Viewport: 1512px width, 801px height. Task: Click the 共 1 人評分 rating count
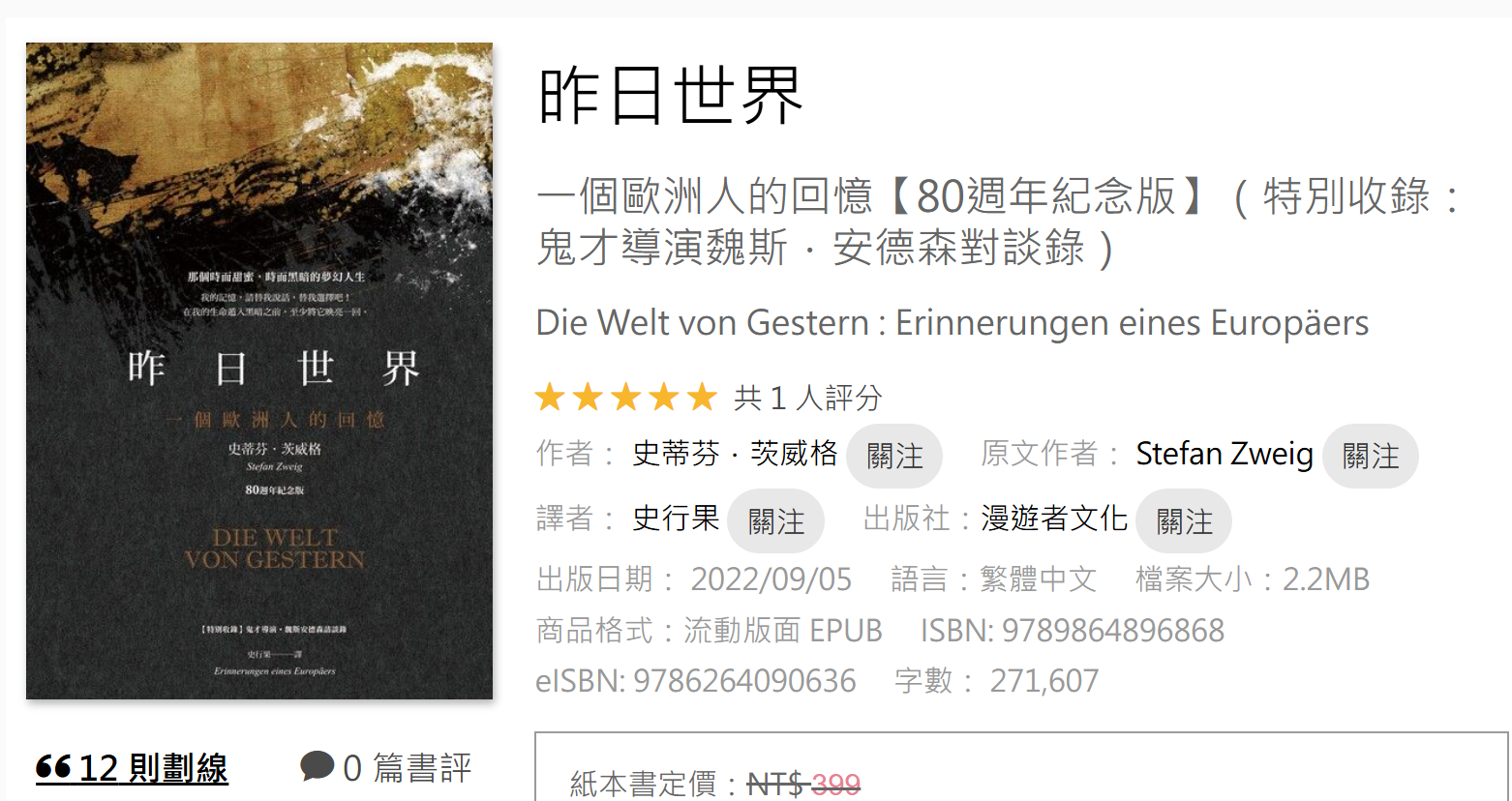click(x=808, y=398)
